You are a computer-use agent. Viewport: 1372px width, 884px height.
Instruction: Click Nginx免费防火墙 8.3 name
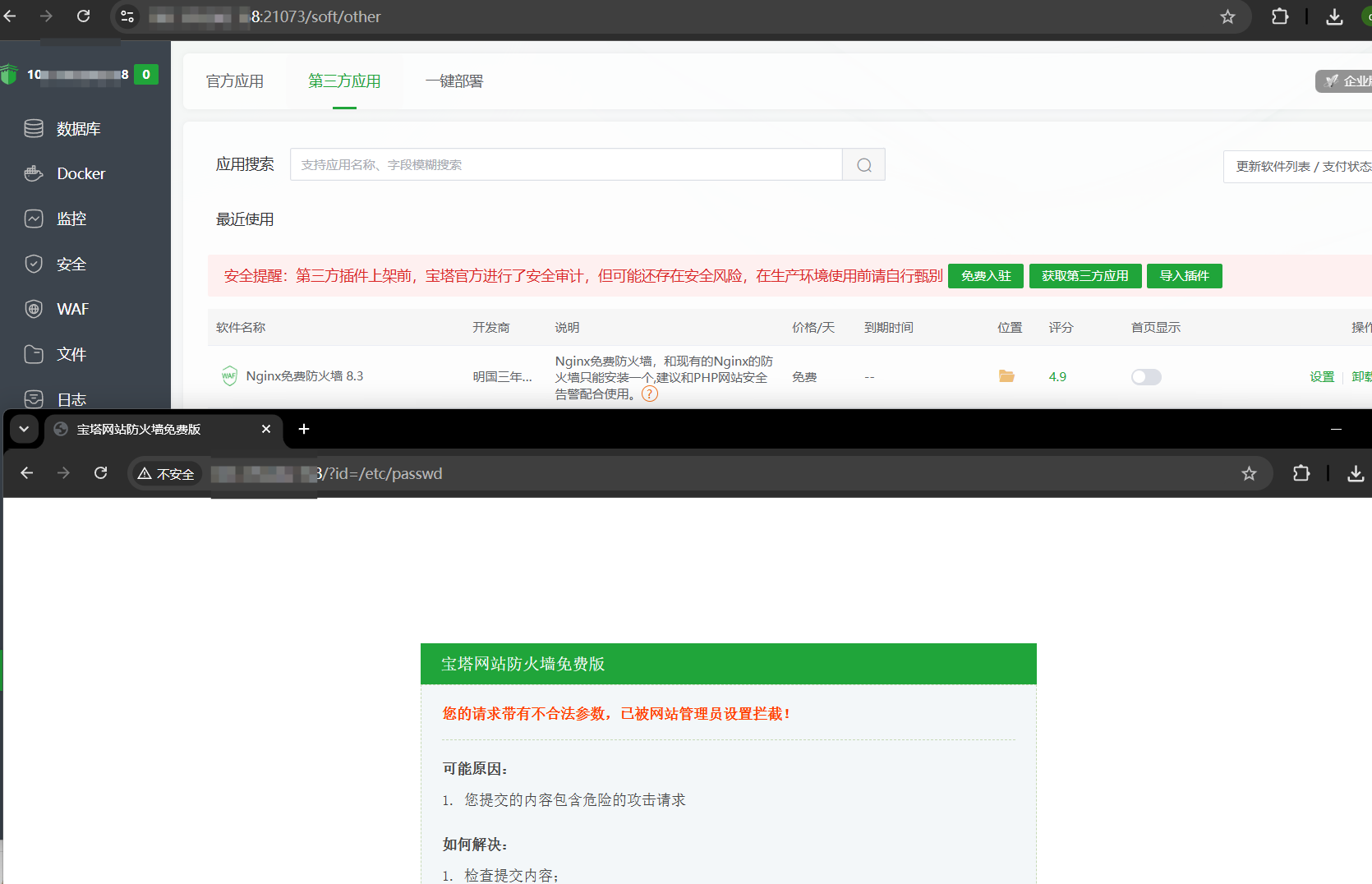(x=305, y=376)
